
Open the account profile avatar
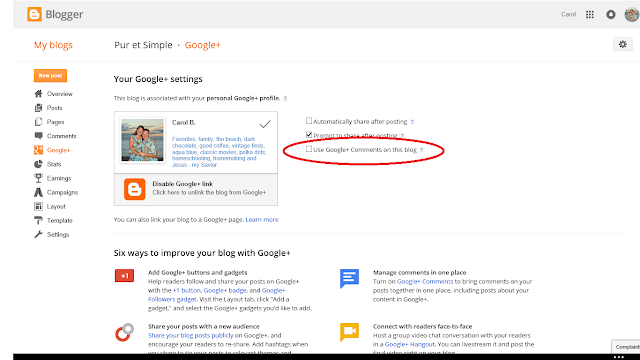[x=632, y=15]
